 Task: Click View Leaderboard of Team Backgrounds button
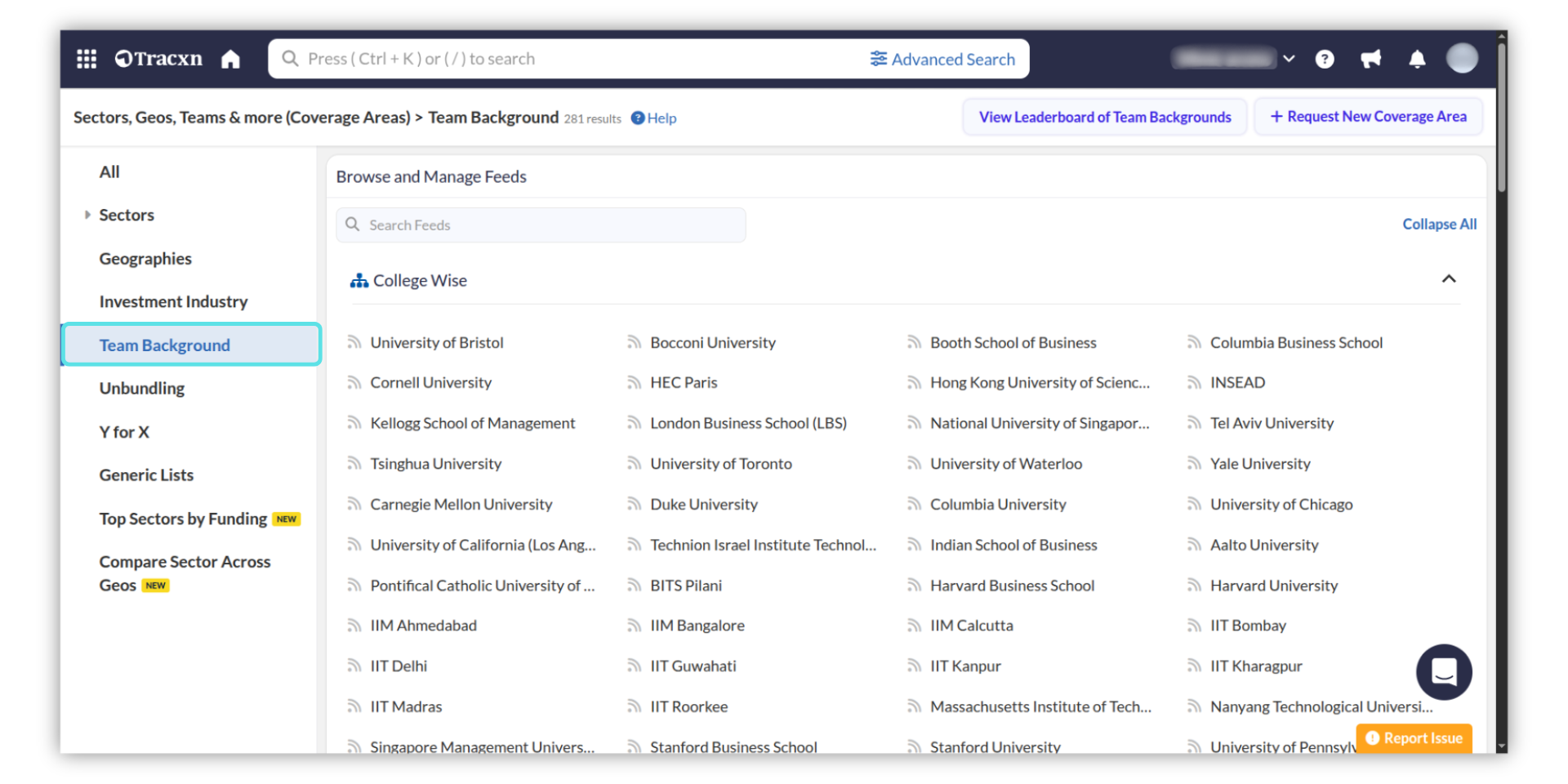(x=1104, y=117)
